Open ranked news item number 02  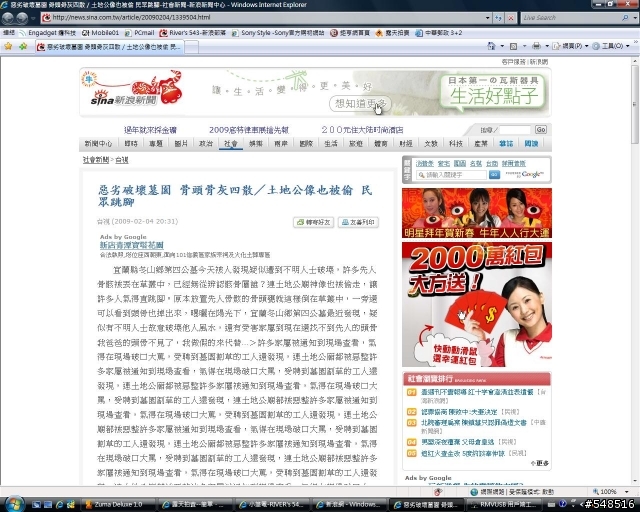pyautogui.click(x=459, y=412)
